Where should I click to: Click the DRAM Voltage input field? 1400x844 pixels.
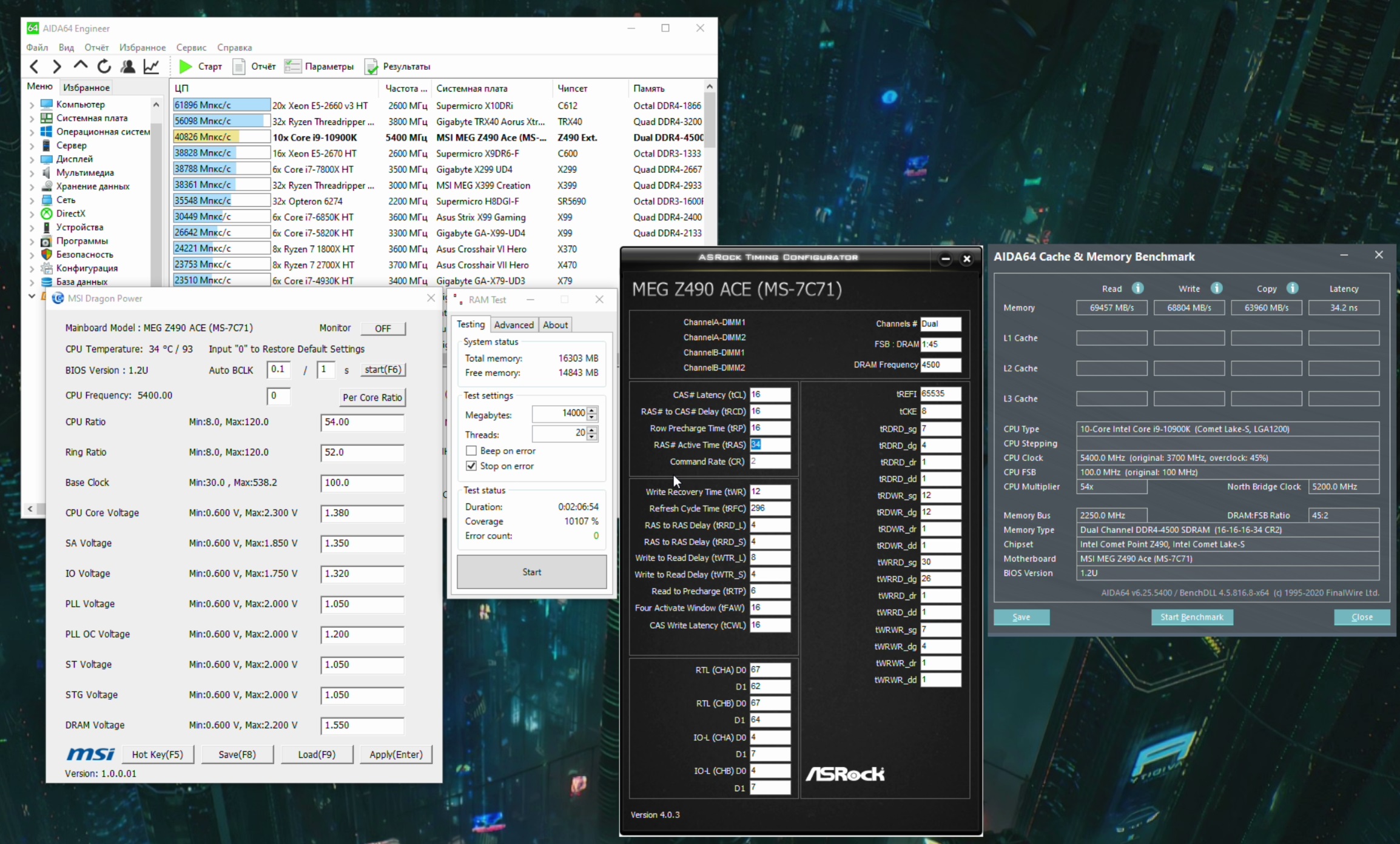pos(362,725)
